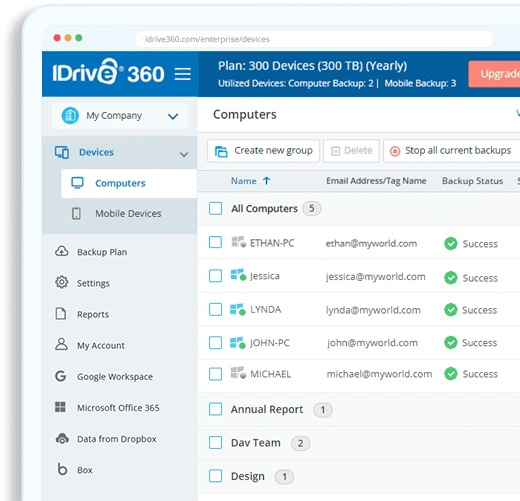Click the browser address bar
520x501 pixels.
314,39
